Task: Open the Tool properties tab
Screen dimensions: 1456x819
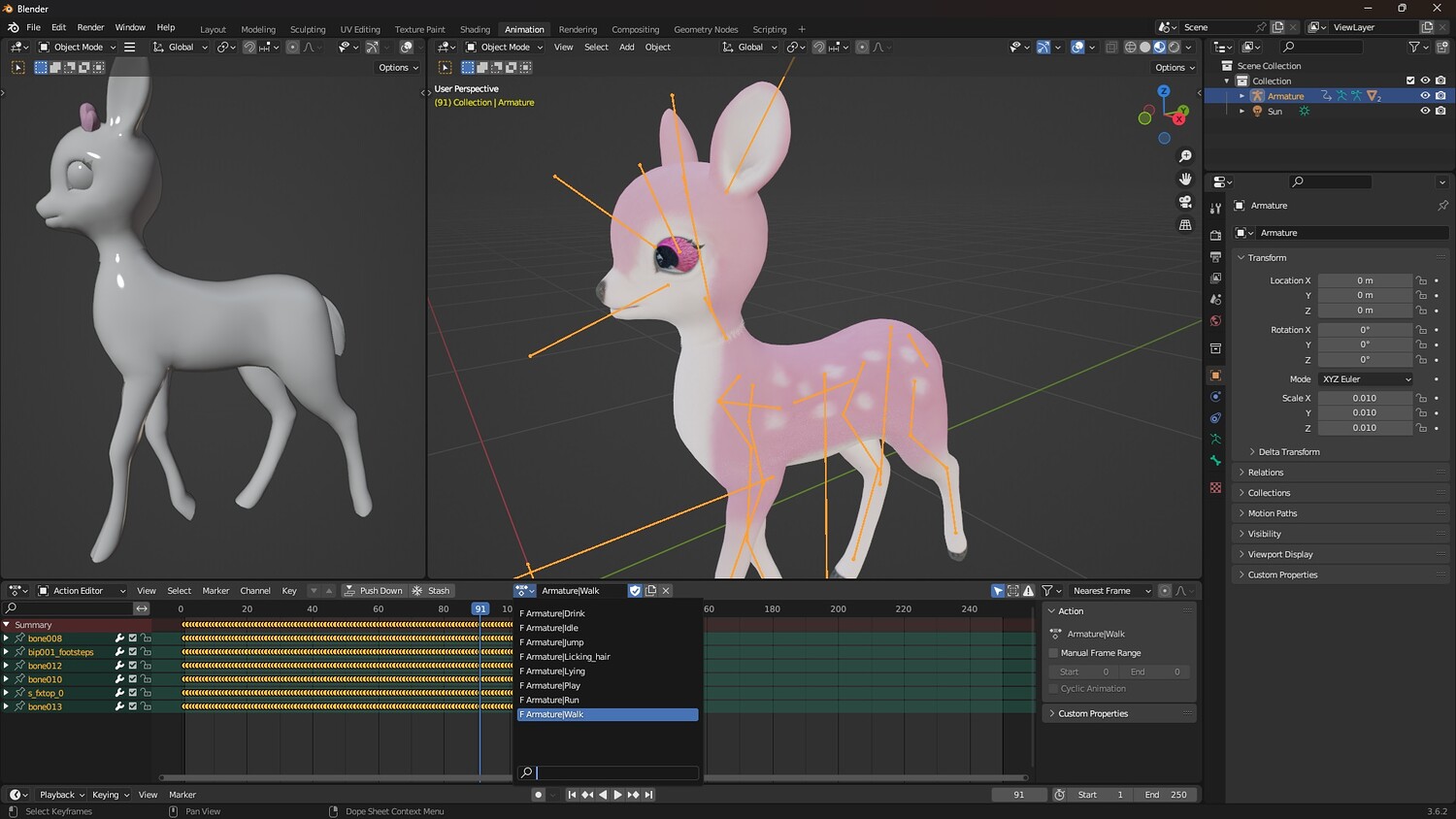Action: click(1215, 208)
